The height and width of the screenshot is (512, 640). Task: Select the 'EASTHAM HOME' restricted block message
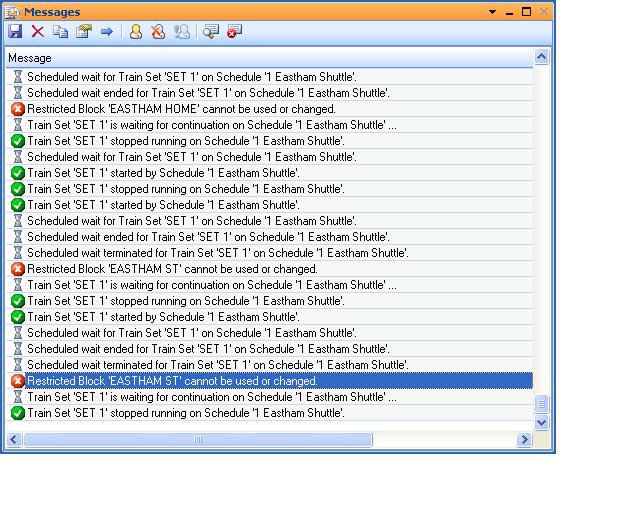tap(181, 109)
